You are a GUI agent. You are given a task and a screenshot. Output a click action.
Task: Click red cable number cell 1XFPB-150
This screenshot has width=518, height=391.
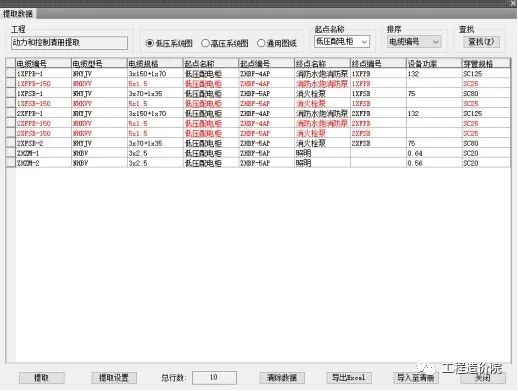(x=43, y=84)
